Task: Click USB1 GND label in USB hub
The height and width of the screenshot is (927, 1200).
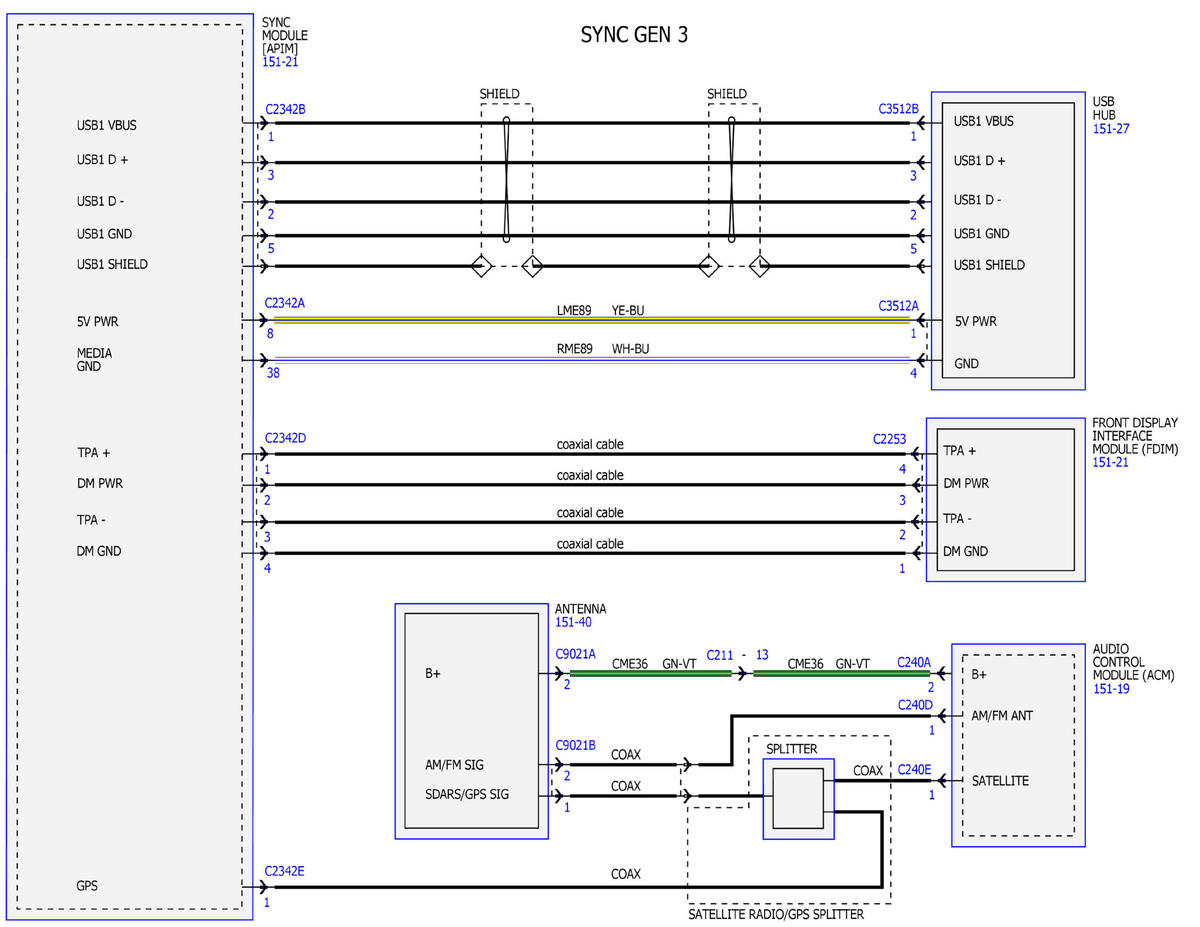Action: click(981, 234)
